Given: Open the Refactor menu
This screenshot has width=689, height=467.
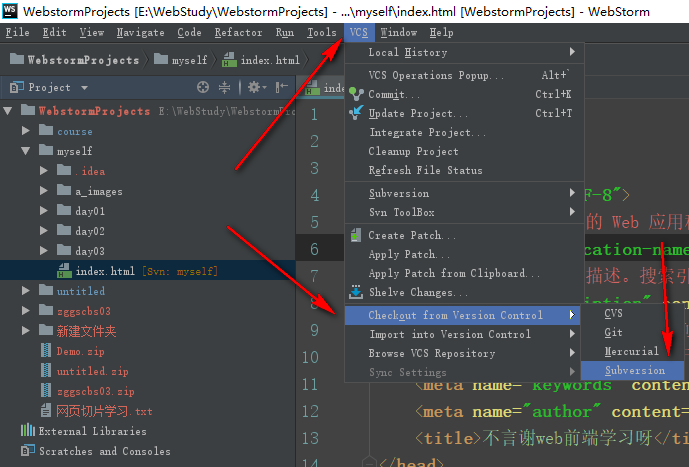Looking at the screenshot, I should tap(238, 33).
